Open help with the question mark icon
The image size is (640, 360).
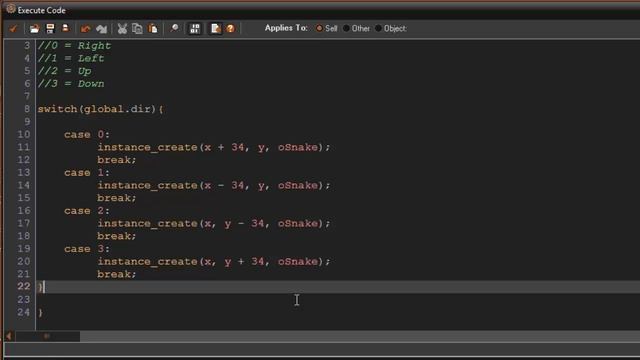point(231,29)
